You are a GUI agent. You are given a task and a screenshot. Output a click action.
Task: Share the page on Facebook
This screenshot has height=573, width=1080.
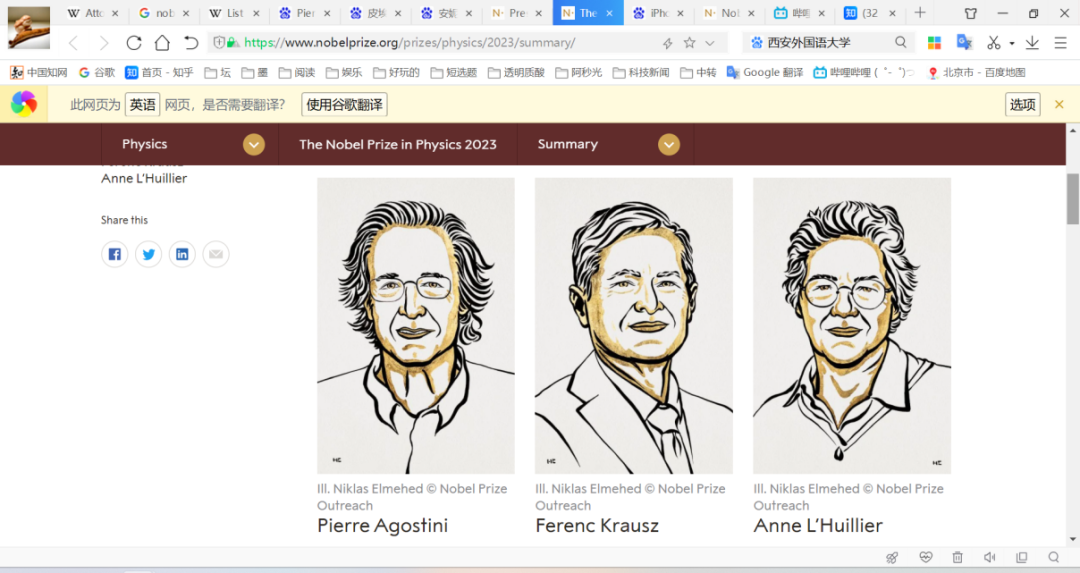tap(115, 254)
